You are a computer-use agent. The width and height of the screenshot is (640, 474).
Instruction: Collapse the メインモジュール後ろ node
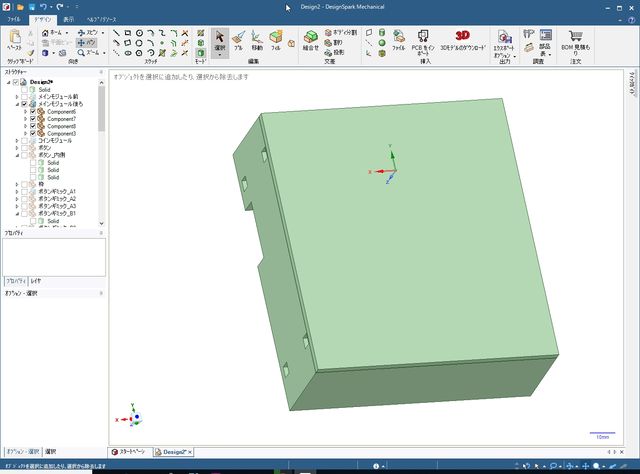pos(17,104)
